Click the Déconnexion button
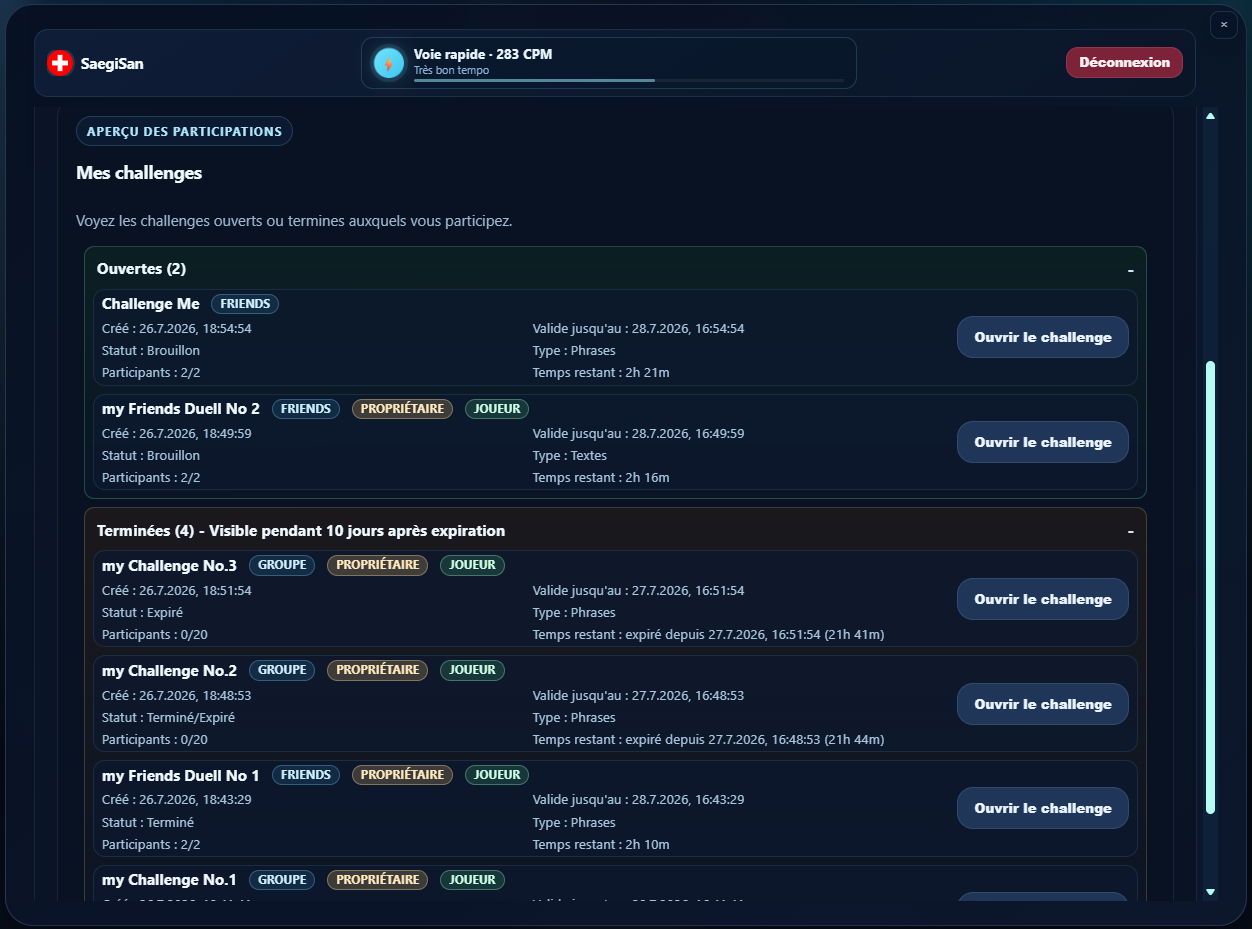1252x929 pixels. (x=1124, y=62)
